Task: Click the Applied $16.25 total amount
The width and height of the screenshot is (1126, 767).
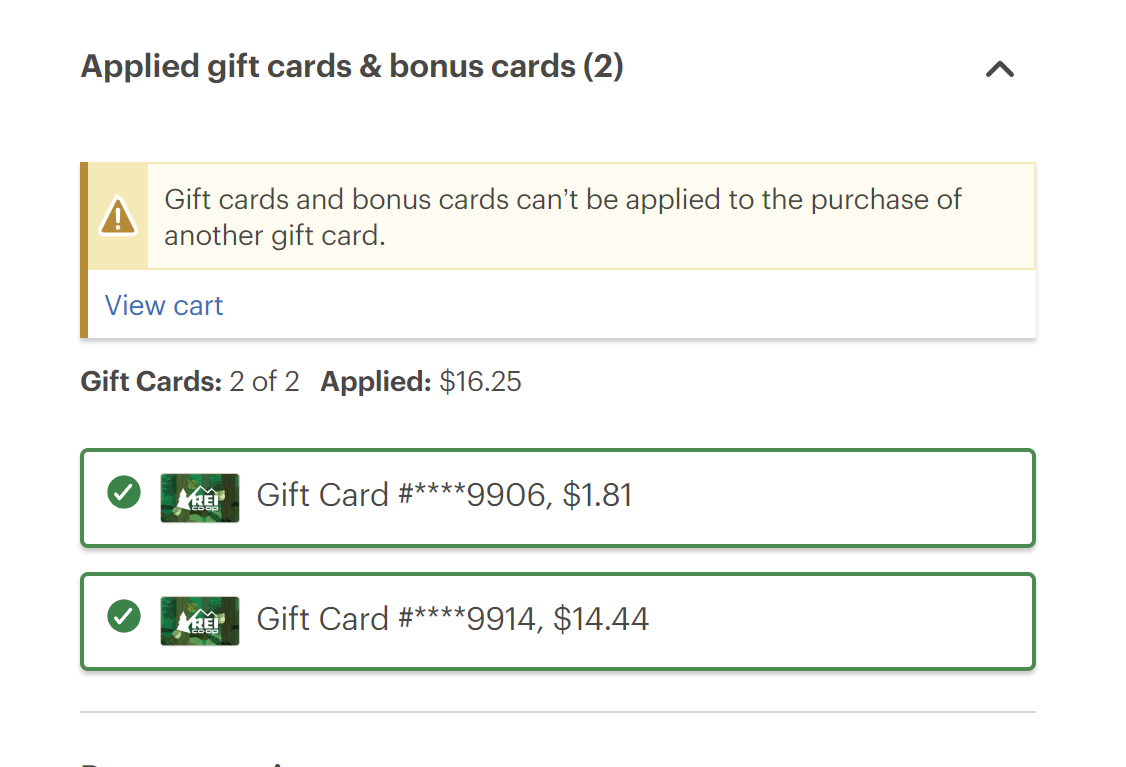Action: pos(480,382)
